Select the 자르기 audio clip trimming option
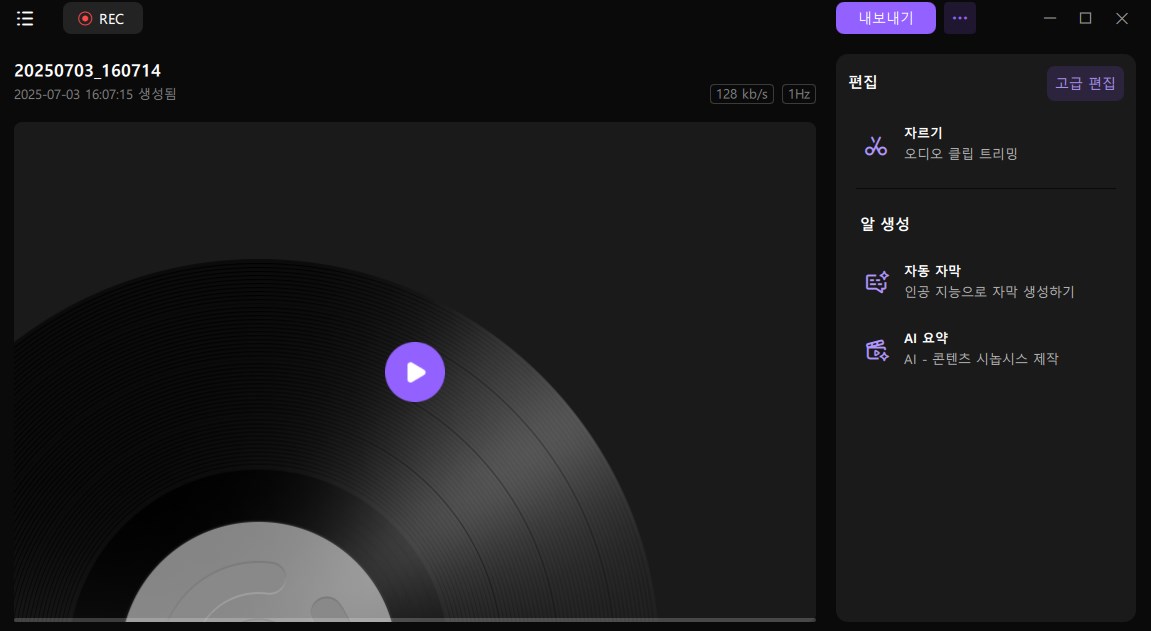The width and height of the screenshot is (1151, 631). pos(960,143)
